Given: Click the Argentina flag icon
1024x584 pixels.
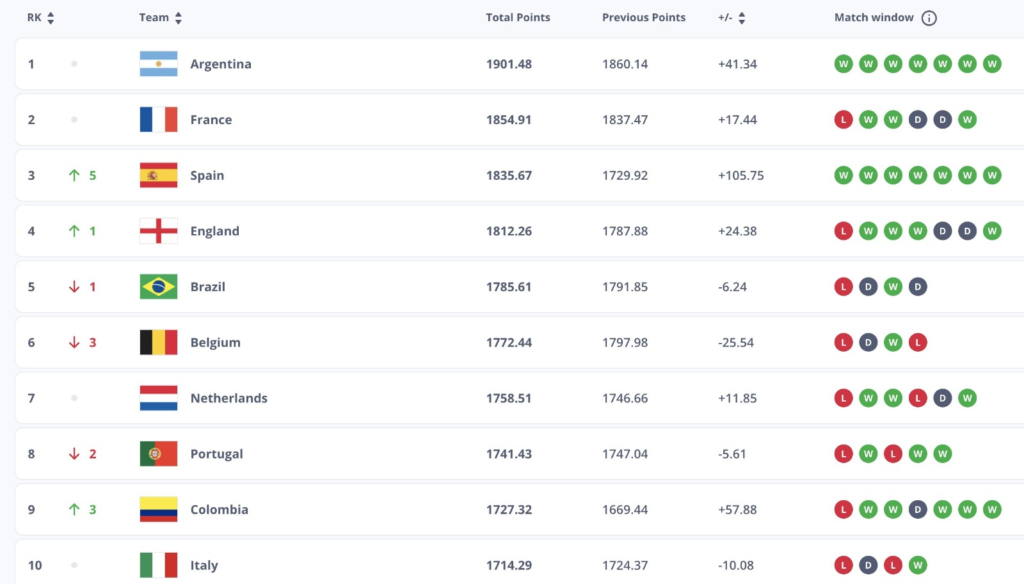Looking at the screenshot, I should tap(159, 64).
